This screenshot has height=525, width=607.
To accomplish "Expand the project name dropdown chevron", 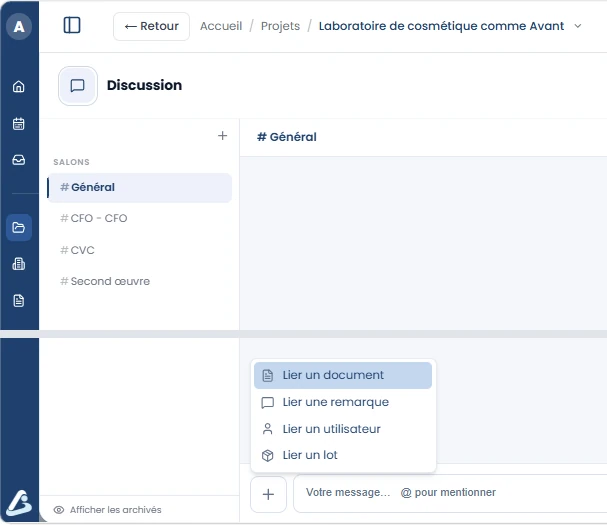I will tap(578, 26).
